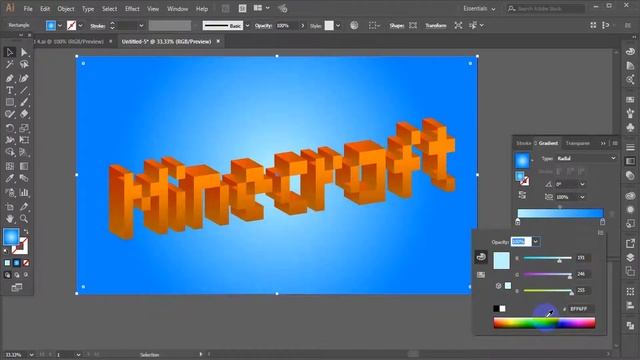Pick the Eyedropper tool

click(10, 178)
